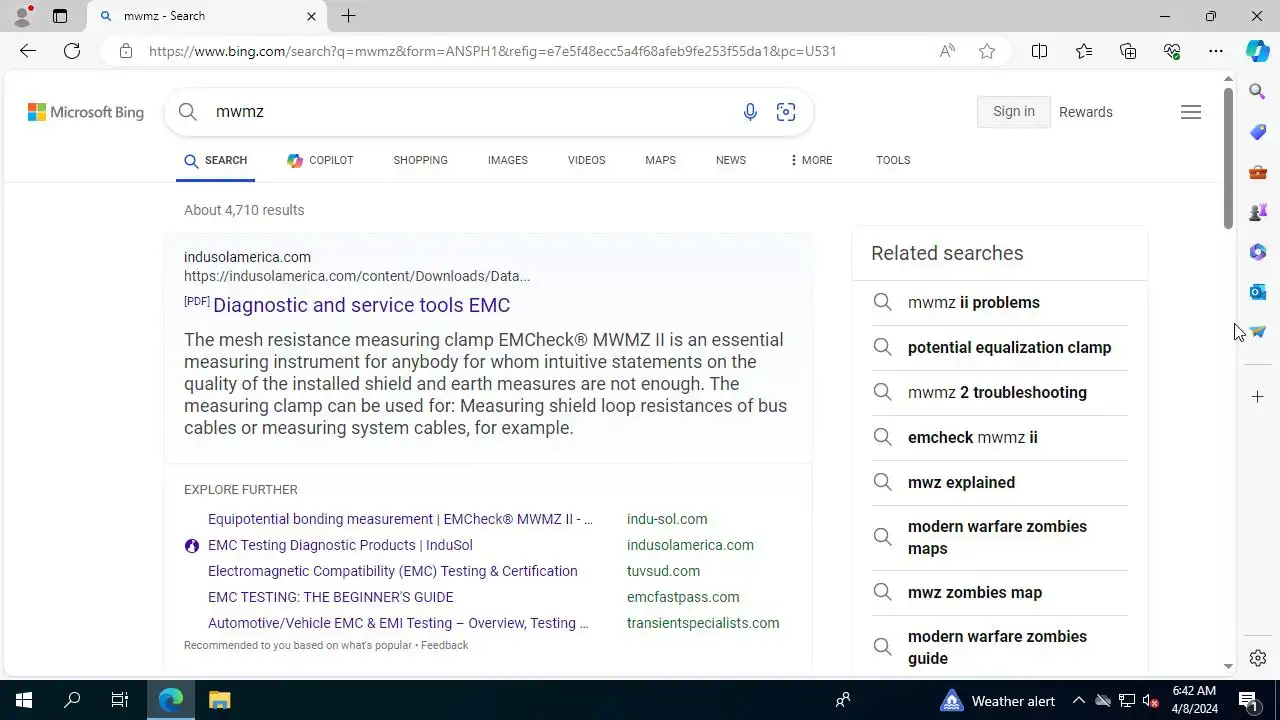This screenshot has width=1280, height=720.
Task: Open Collections in toolbar
Action: point(1128,51)
